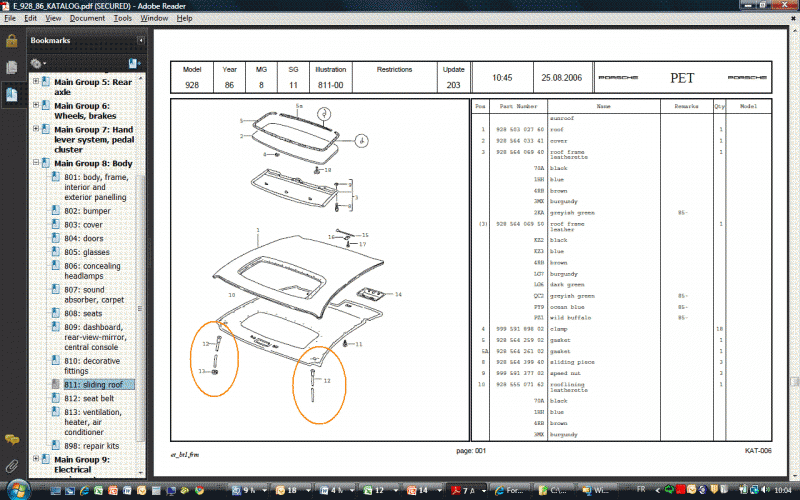Switch to Outlook taskbar group 18
Image resolution: width=800 pixels, height=500 pixels.
(x=291, y=491)
